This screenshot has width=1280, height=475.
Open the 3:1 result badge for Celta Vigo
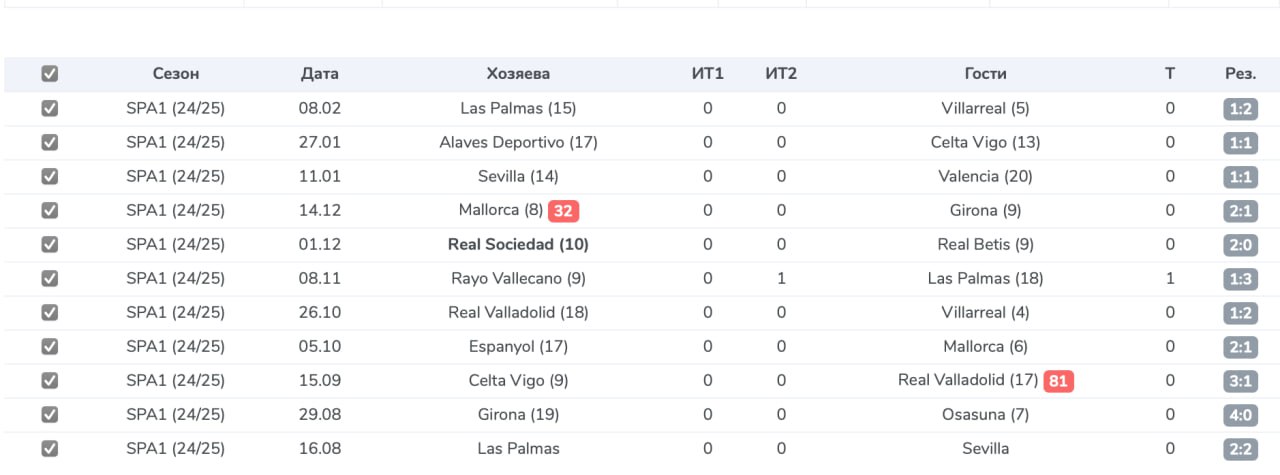[1240, 381]
